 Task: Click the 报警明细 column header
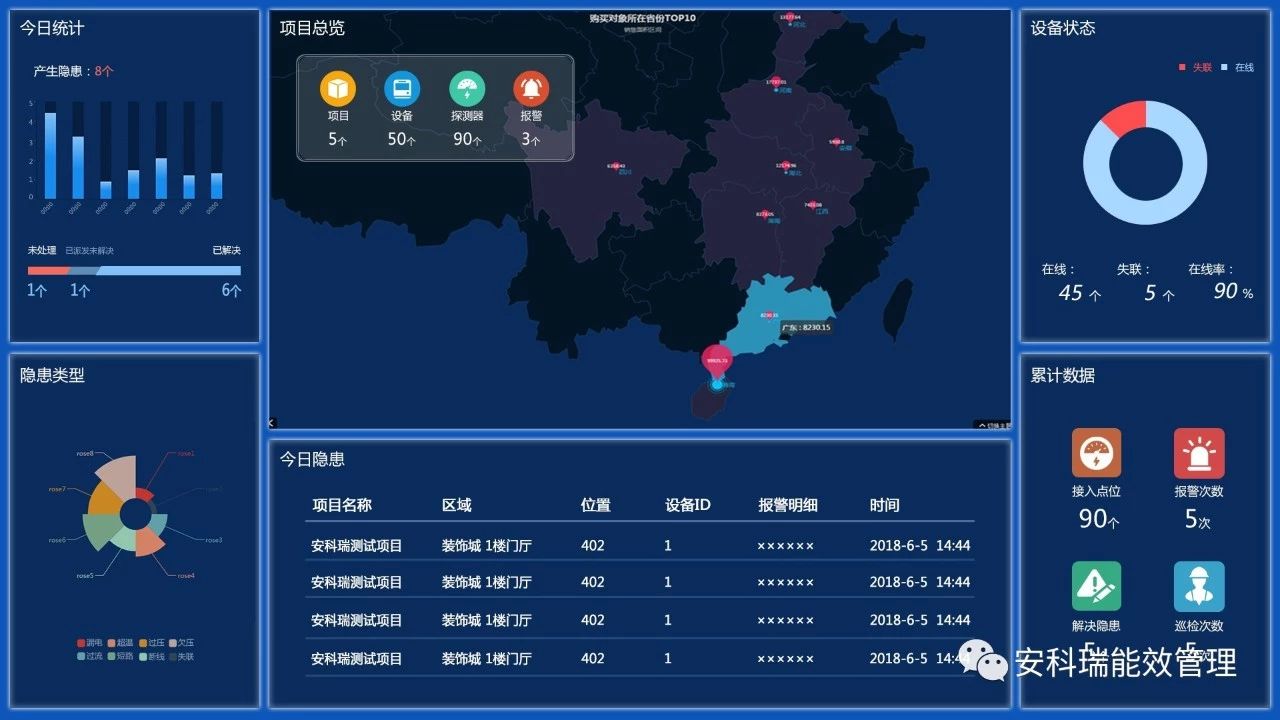coord(788,505)
